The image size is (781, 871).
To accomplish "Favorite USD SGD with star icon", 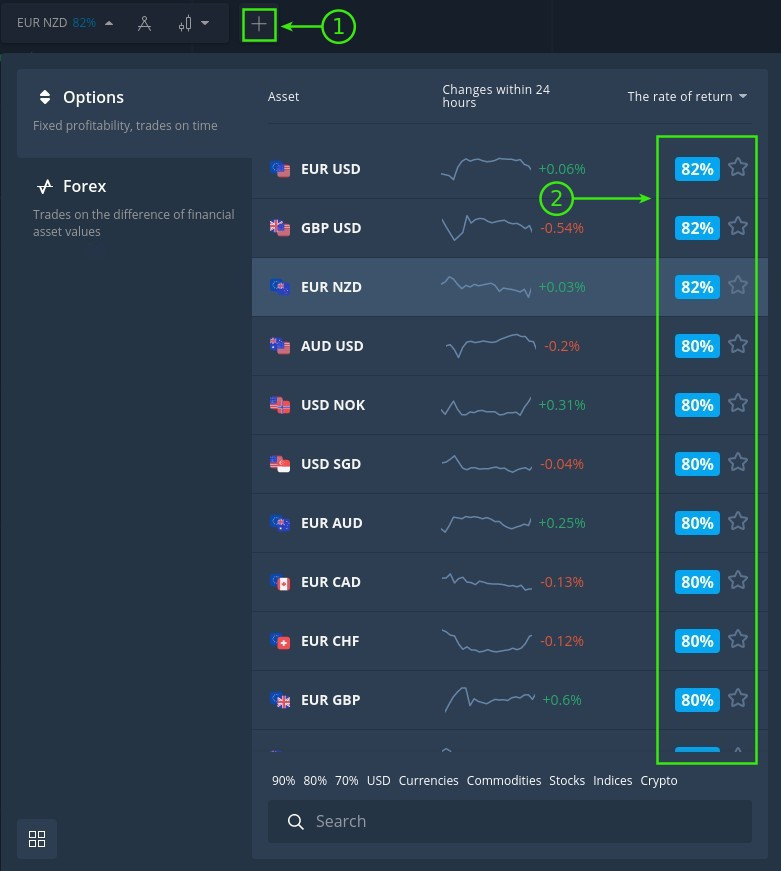I will click(x=738, y=462).
